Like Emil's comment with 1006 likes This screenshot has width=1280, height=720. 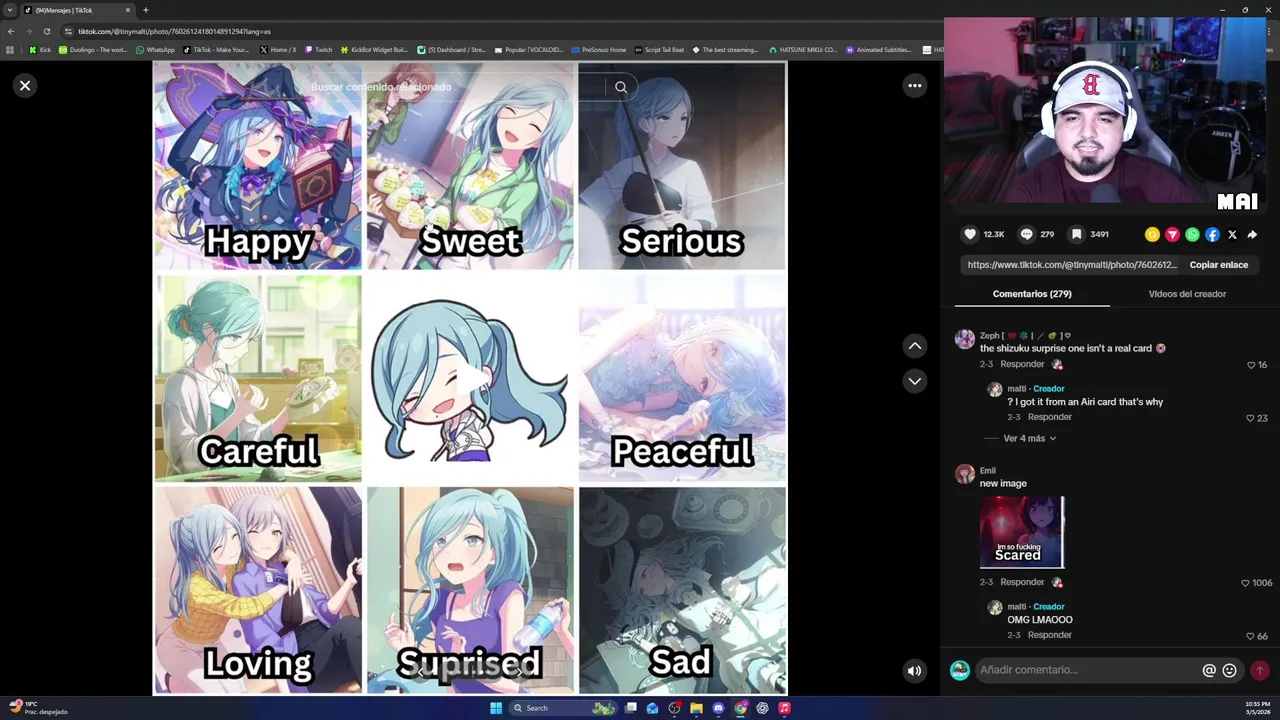pyautogui.click(x=1245, y=583)
